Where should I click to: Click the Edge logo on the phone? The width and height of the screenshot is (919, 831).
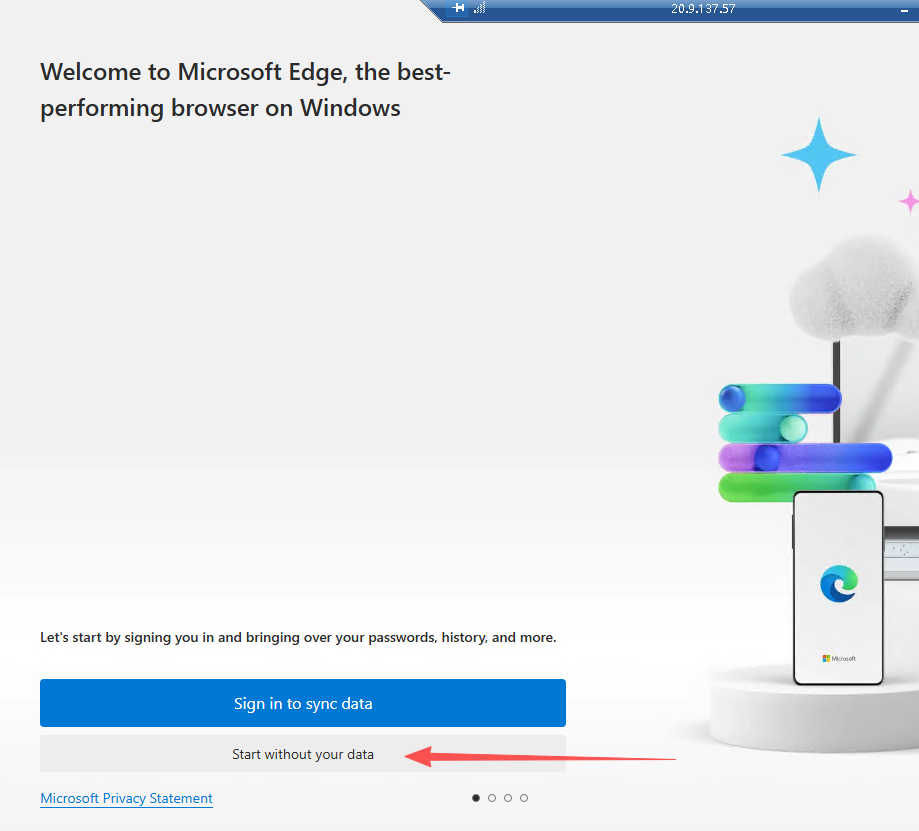tap(838, 584)
